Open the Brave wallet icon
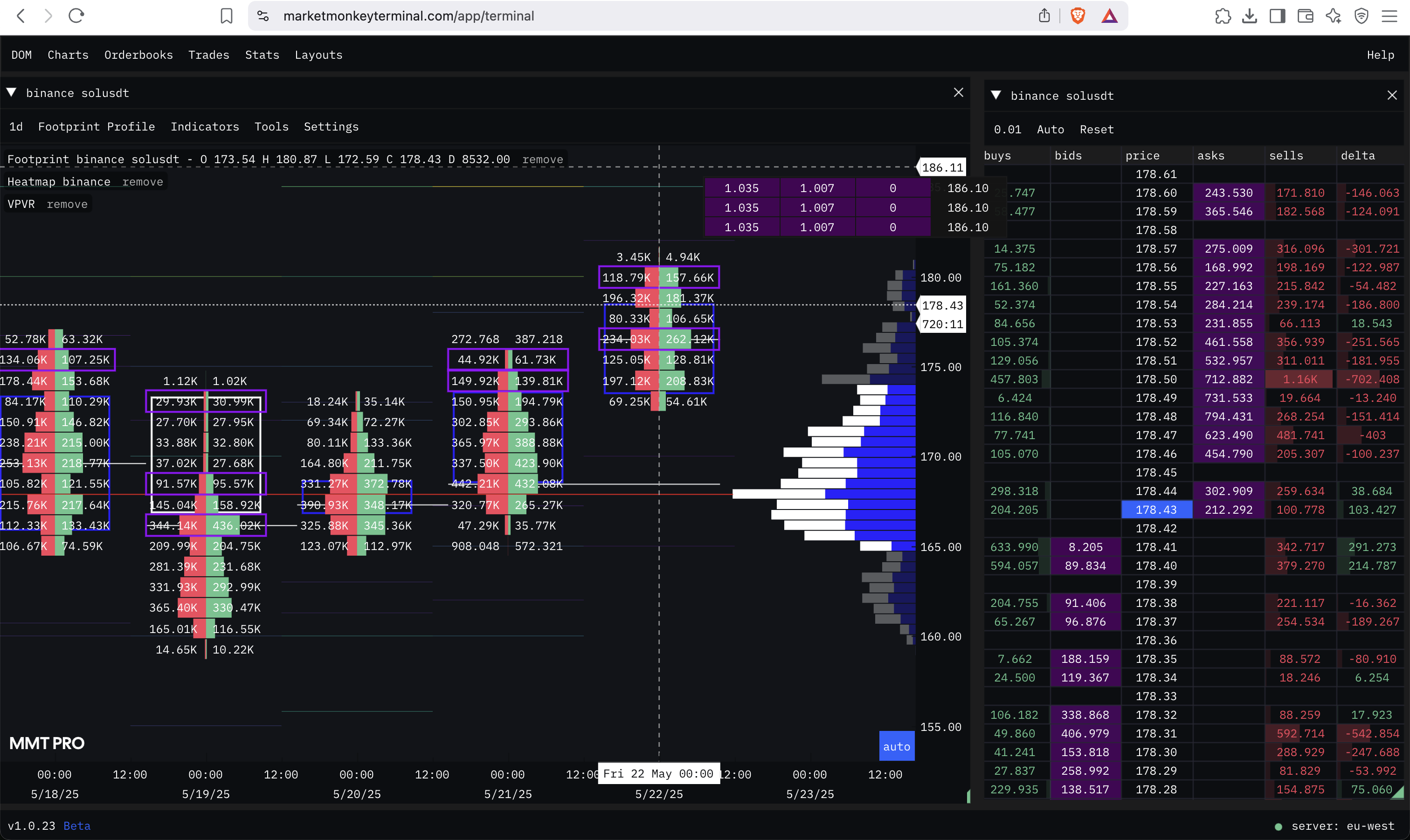The height and width of the screenshot is (840, 1410). click(1305, 16)
